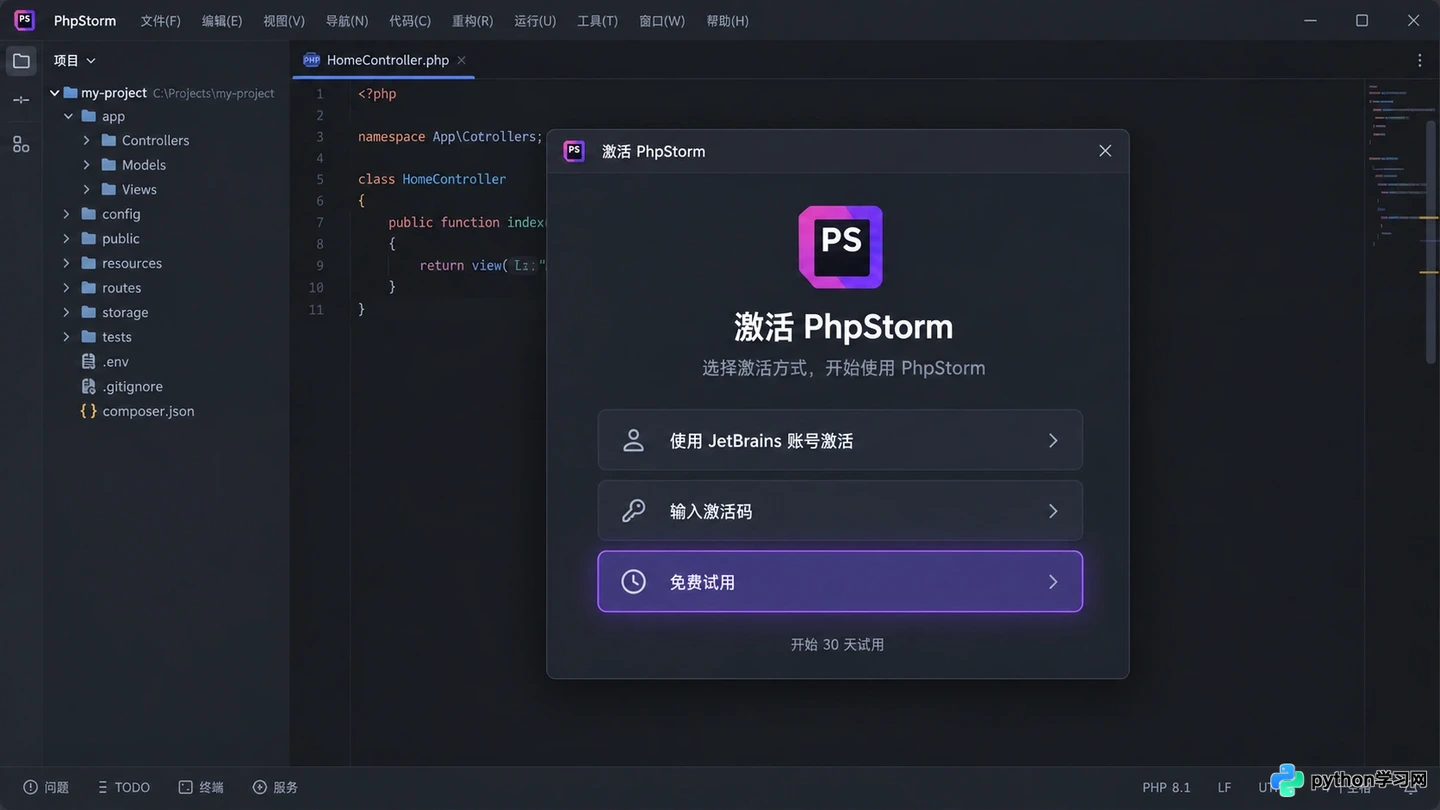Click the key icon for activation code
Image resolution: width=1440 pixels, height=810 pixels.
[633, 511]
